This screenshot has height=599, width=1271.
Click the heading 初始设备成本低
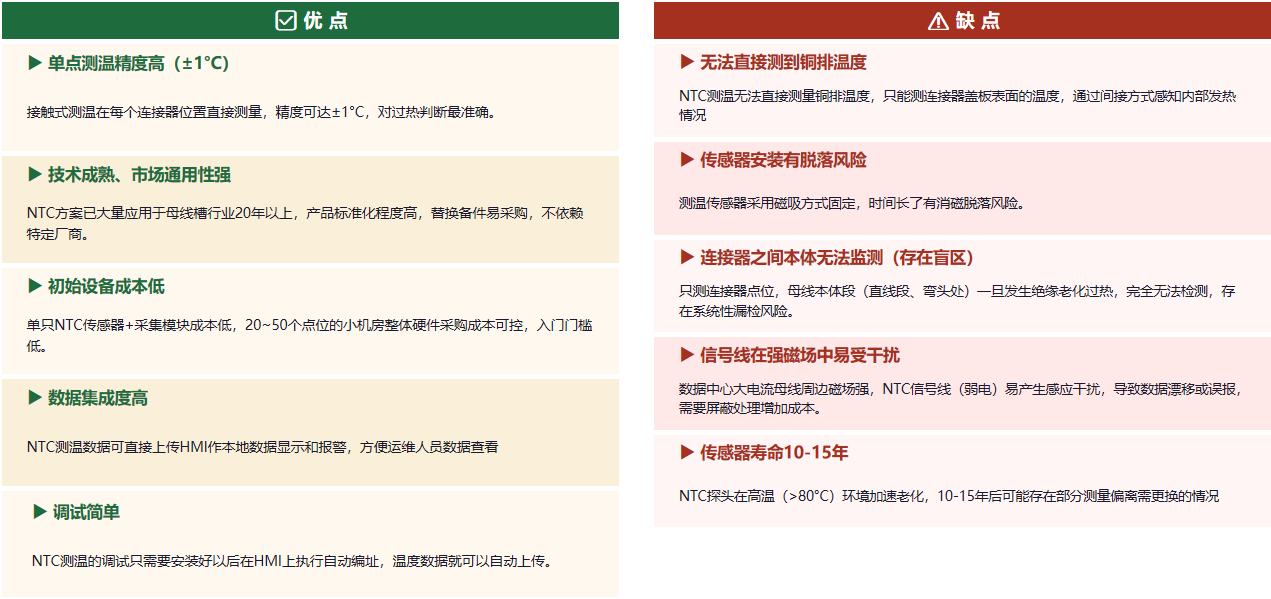[x=106, y=286]
